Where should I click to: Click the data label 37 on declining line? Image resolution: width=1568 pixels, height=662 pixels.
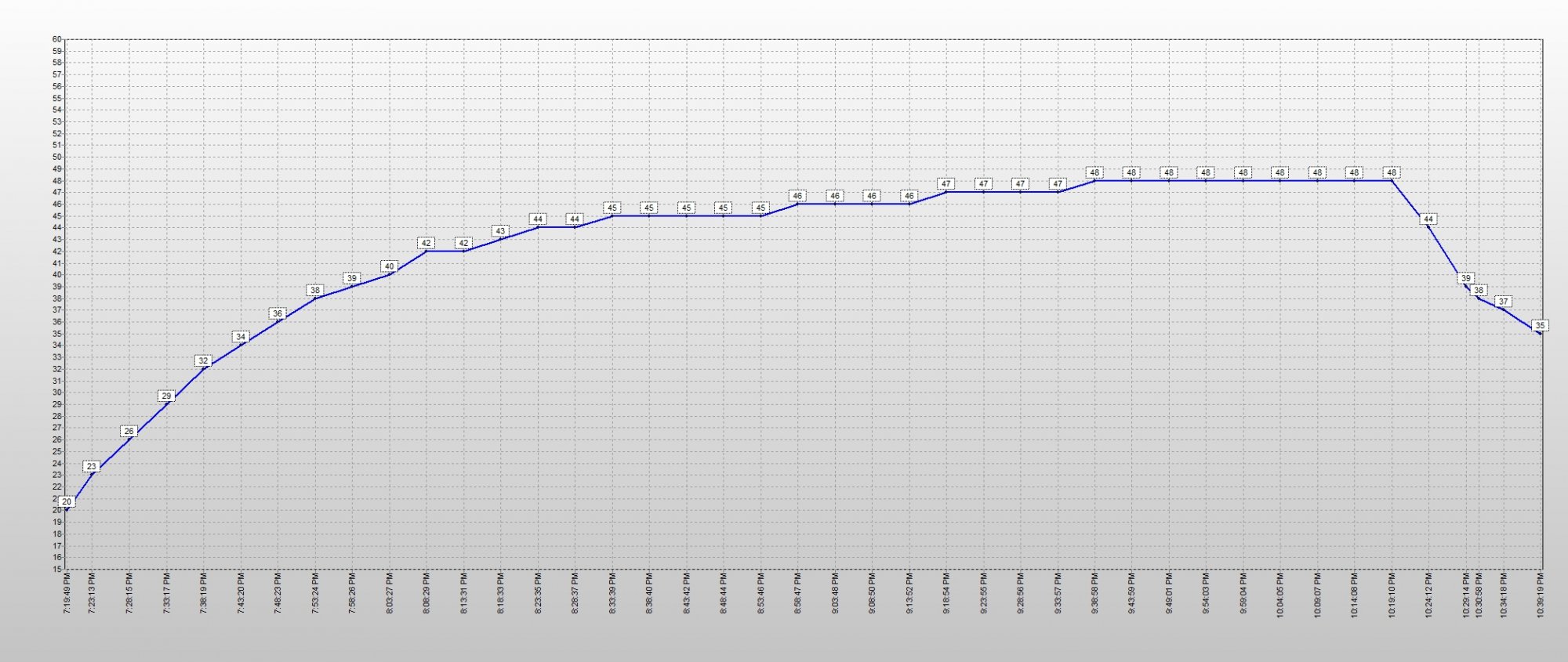tap(1503, 301)
